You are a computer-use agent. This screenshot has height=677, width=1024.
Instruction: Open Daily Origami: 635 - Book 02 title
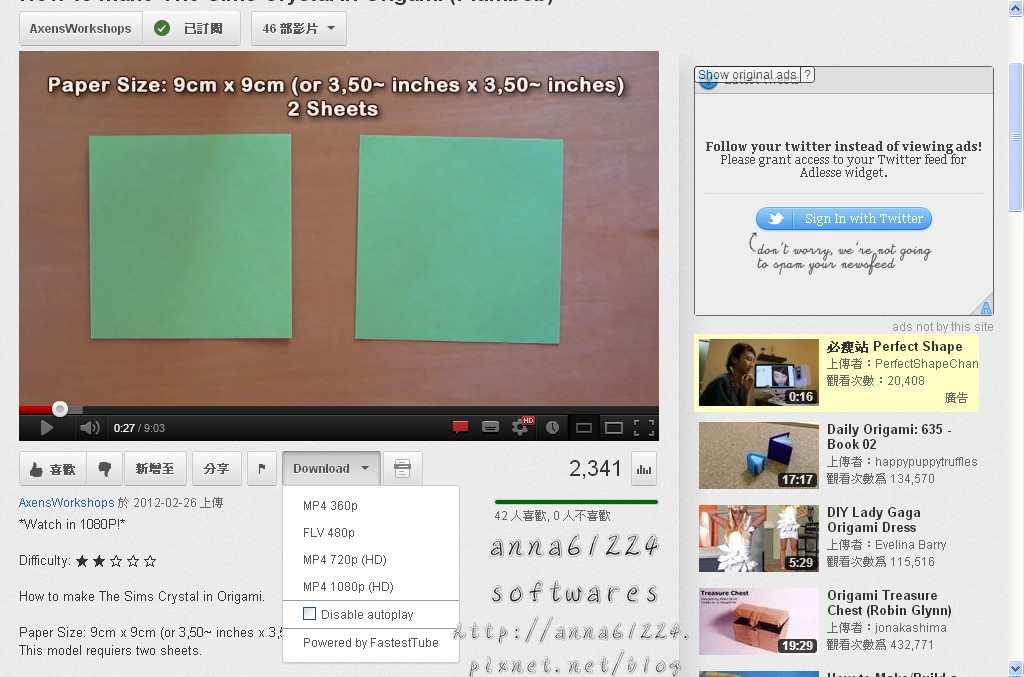coord(889,437)
